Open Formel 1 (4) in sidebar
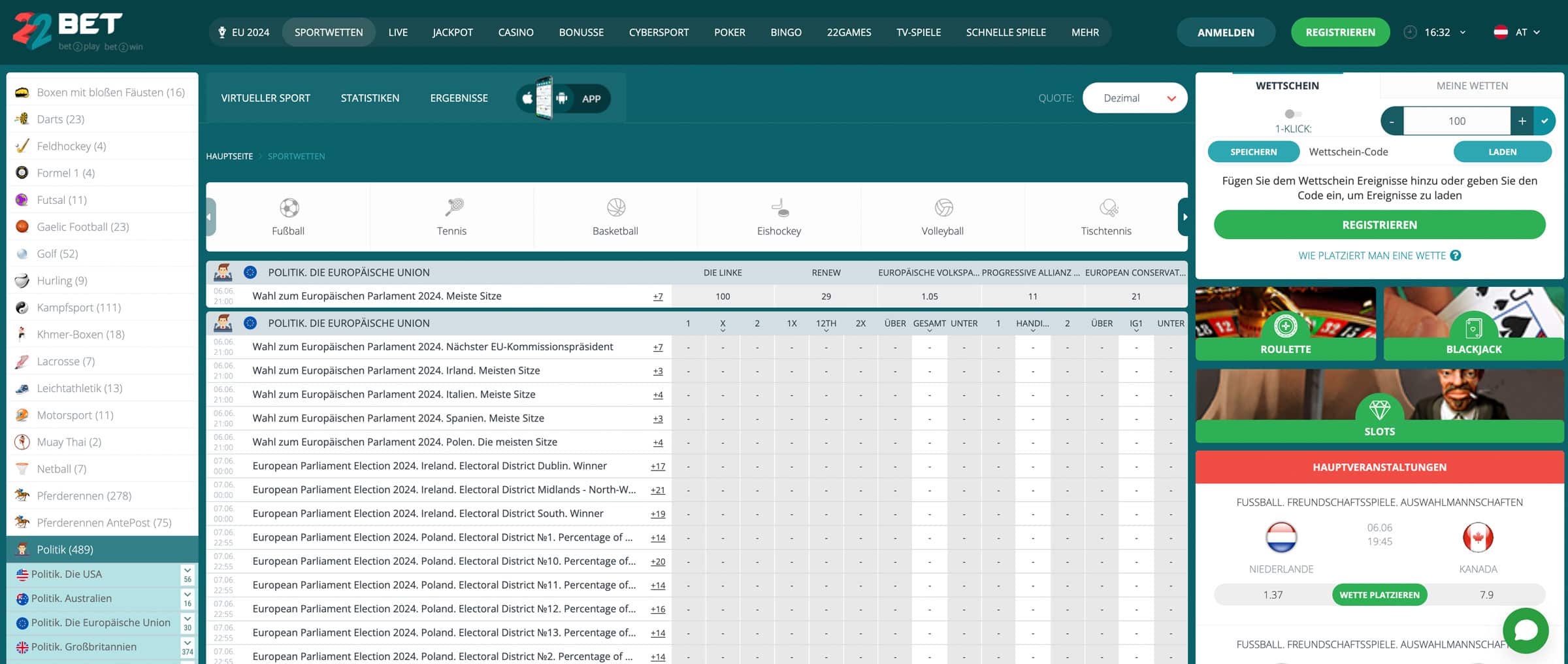 tap(102, 173)
